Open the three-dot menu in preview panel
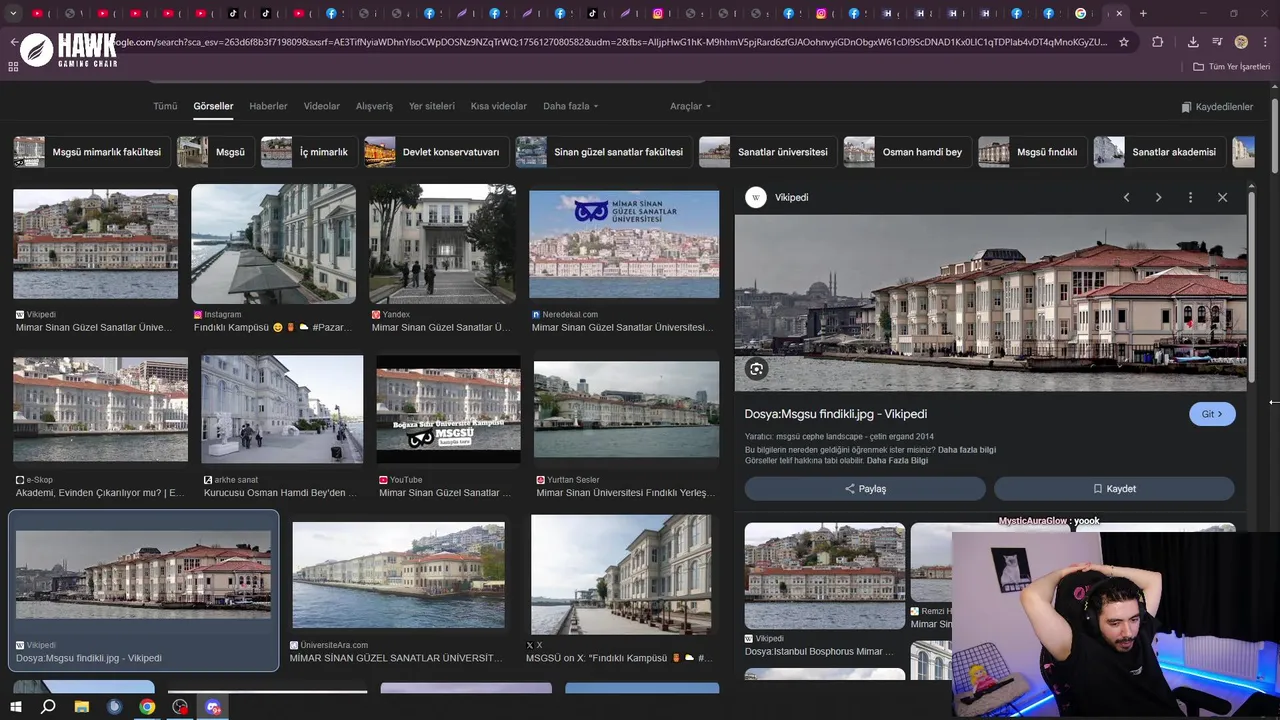Viewport: 1280px width, 720px height. pyautogui.click(x=1190, y=198)
